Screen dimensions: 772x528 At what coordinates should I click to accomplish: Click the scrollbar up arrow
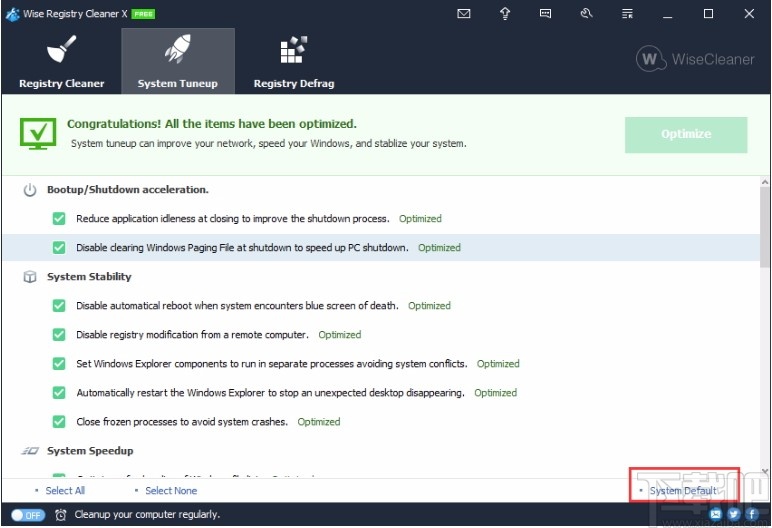(765, 182)
